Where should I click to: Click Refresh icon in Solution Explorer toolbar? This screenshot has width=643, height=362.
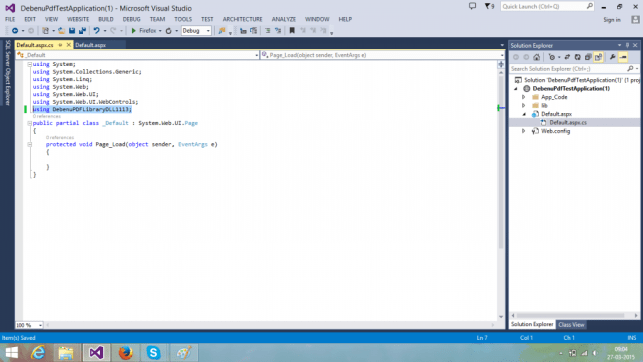point(577,57)
